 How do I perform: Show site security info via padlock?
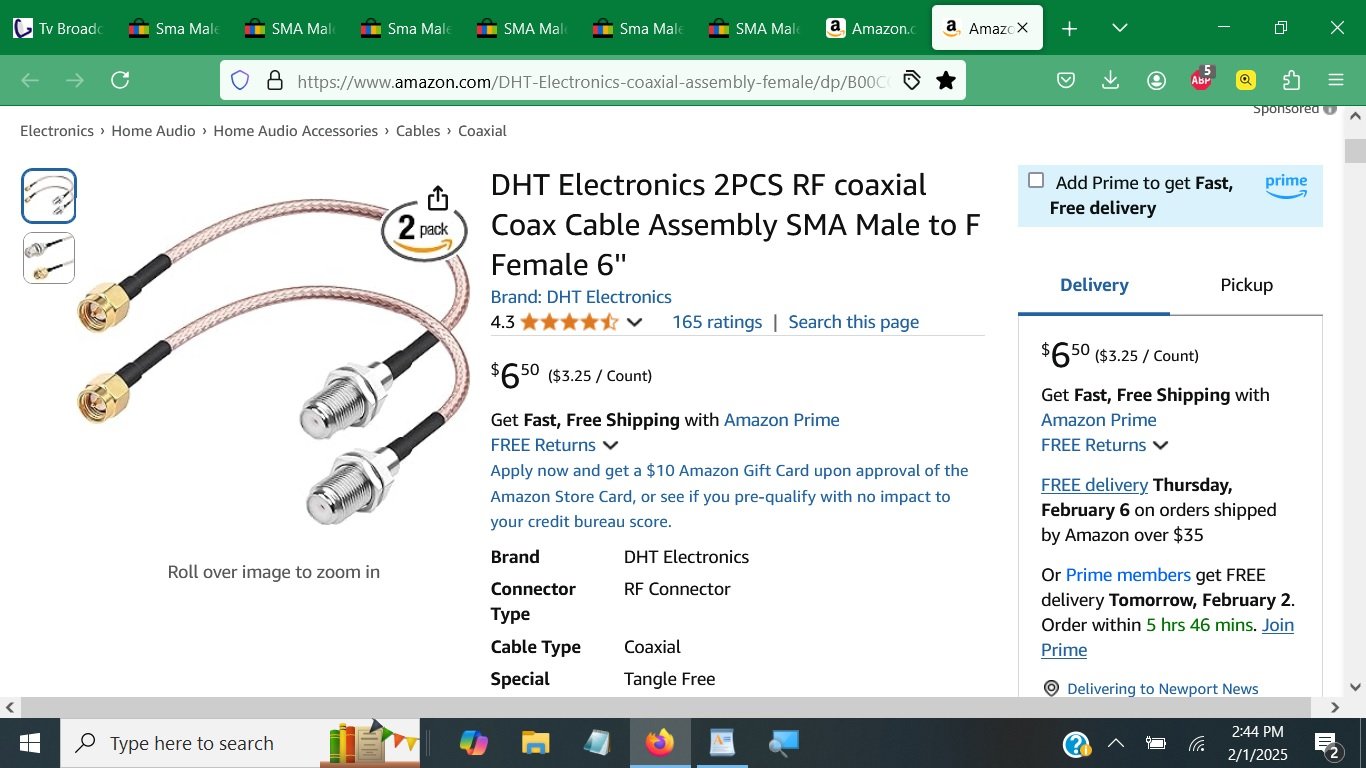[275, 81]
